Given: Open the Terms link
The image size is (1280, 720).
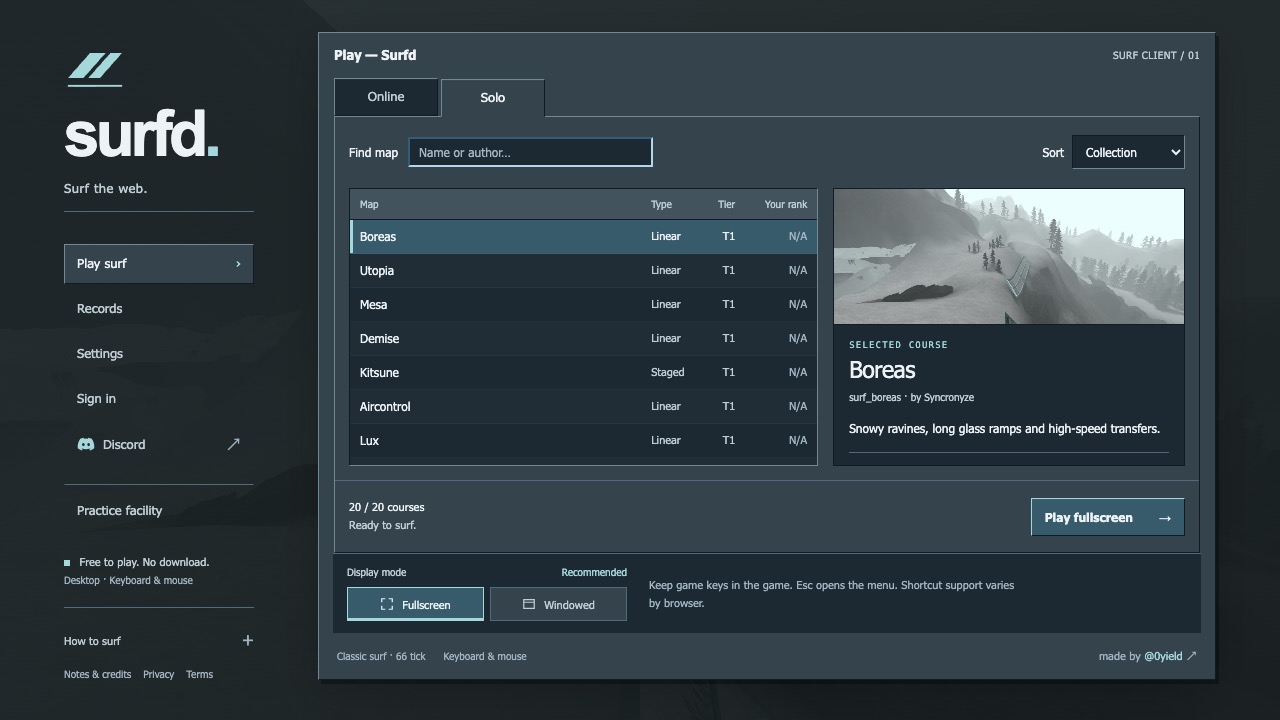Looking at the screenshot, I should pyautogui.click(x=199, y=674).
